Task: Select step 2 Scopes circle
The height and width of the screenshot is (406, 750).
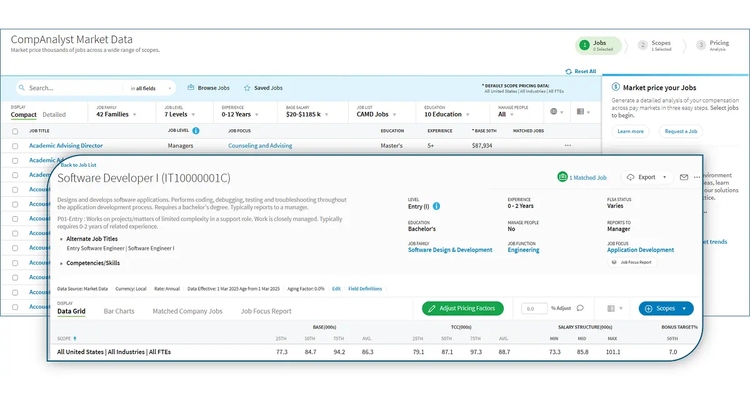Action: tap(642, 45)
